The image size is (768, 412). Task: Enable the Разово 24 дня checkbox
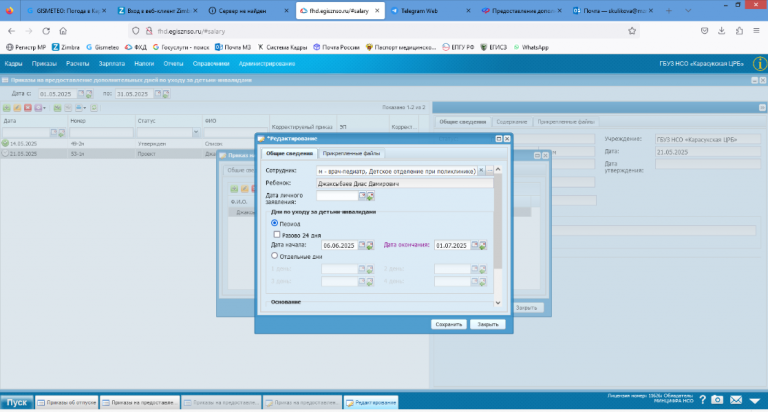(277, 235)
